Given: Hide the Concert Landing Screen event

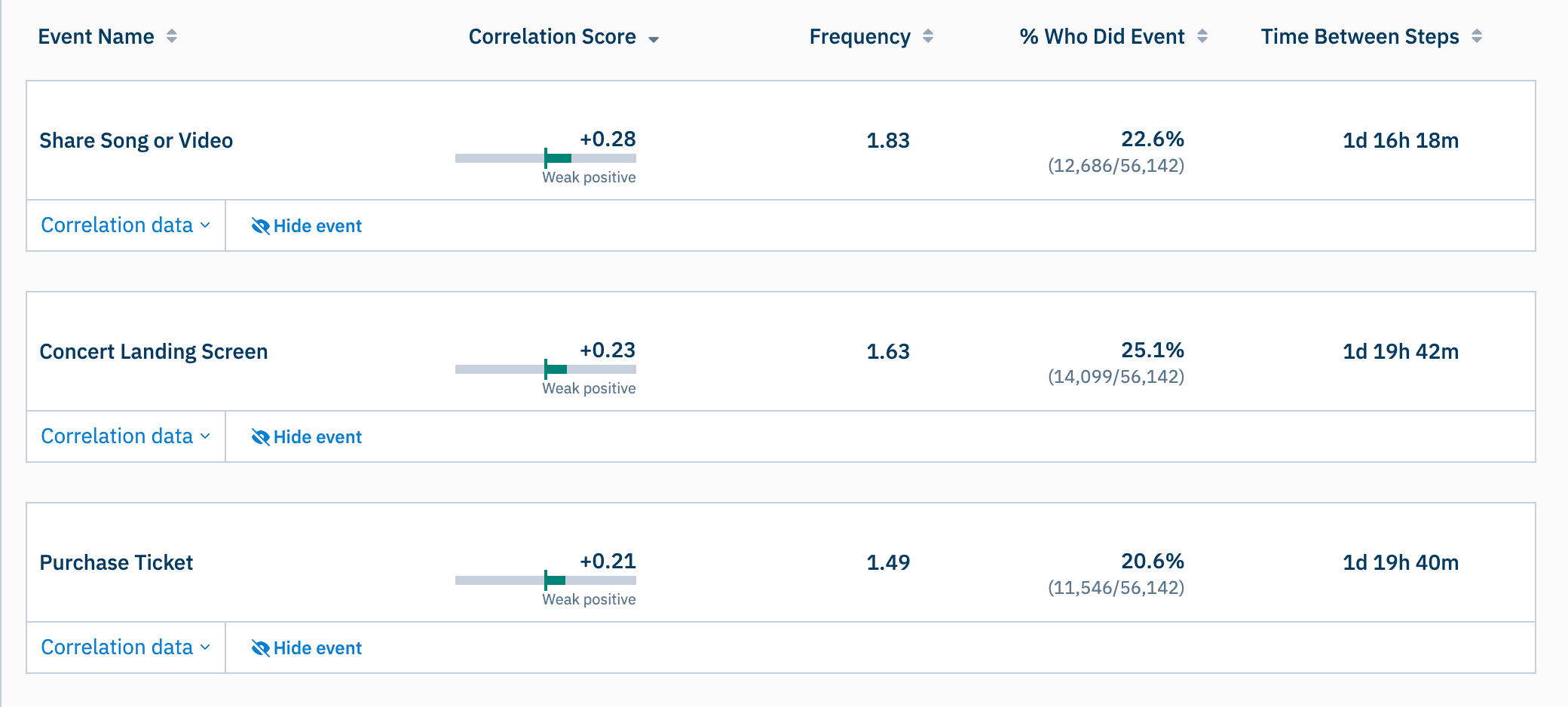Looking at the screenshot, I should click(317, 436).
